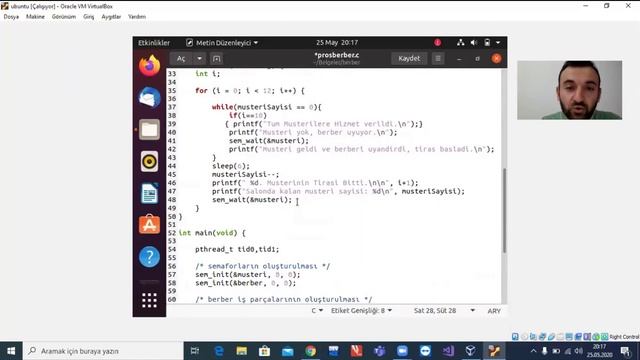Open gedit hamburger menu
Screen dimensions: 640x360
pyautogui.click(x=438, y=59)
